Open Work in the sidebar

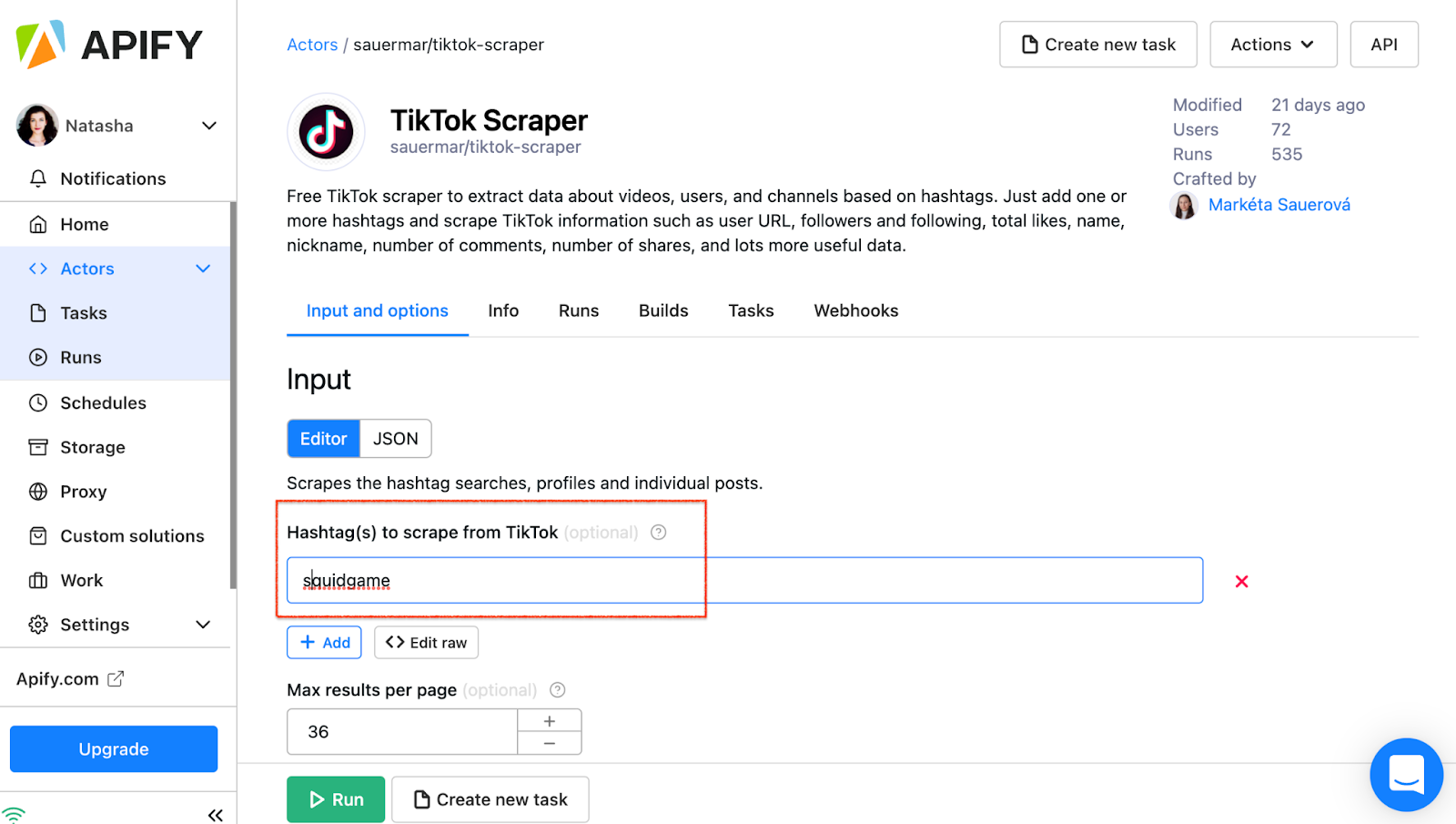(82, 581)
